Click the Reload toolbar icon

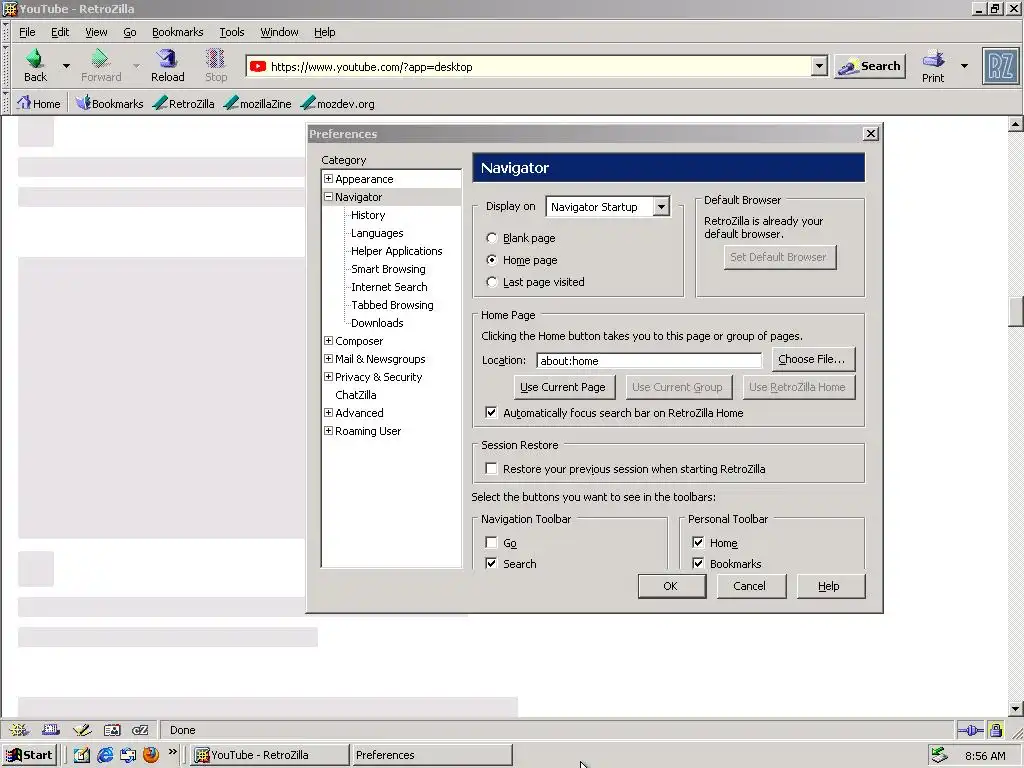[x=167, y=59]
